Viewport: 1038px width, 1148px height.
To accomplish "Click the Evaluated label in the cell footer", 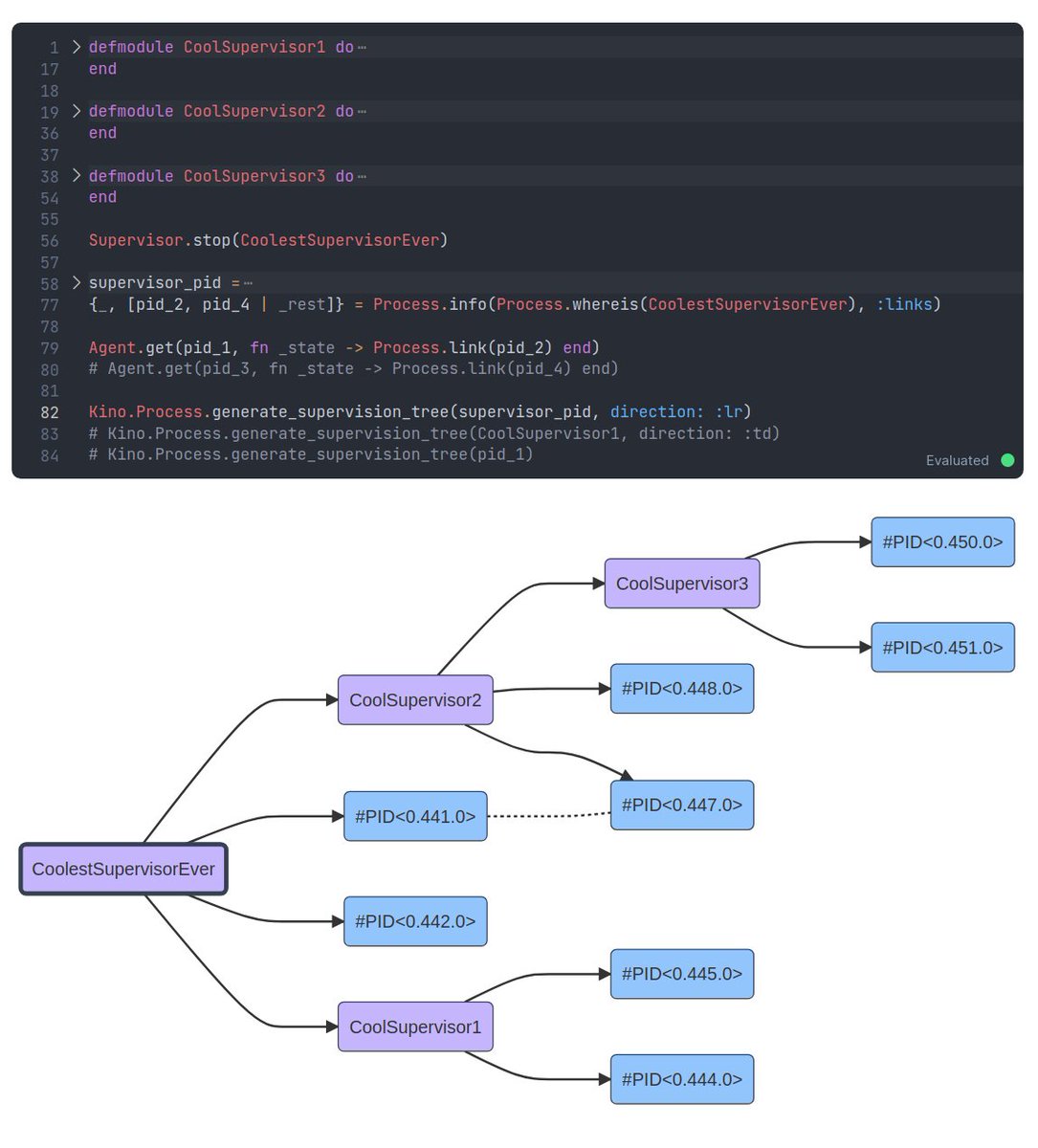I will pos(957,460).
